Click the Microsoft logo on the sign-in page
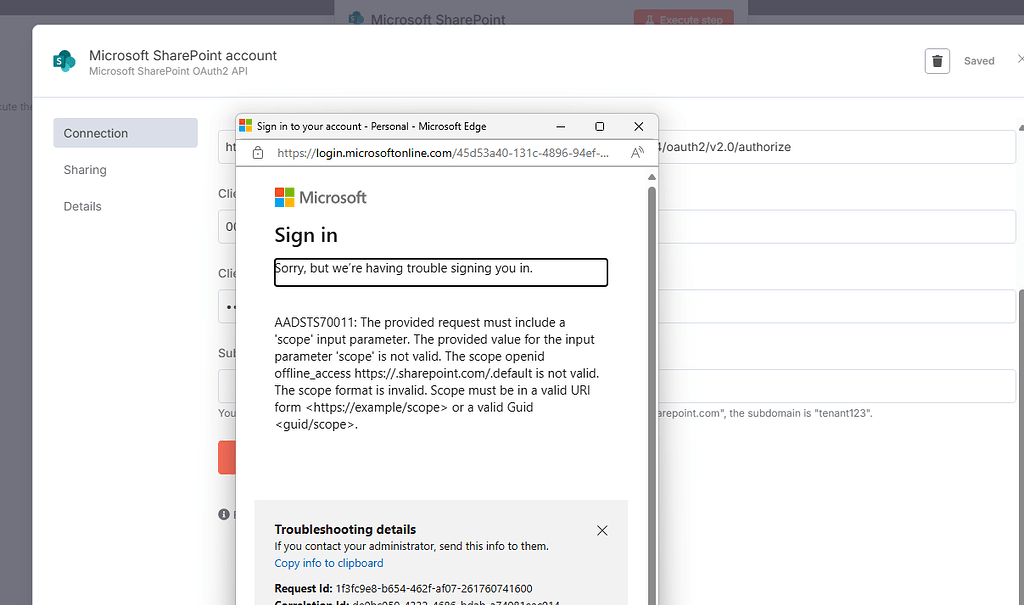 pos(284,197)
